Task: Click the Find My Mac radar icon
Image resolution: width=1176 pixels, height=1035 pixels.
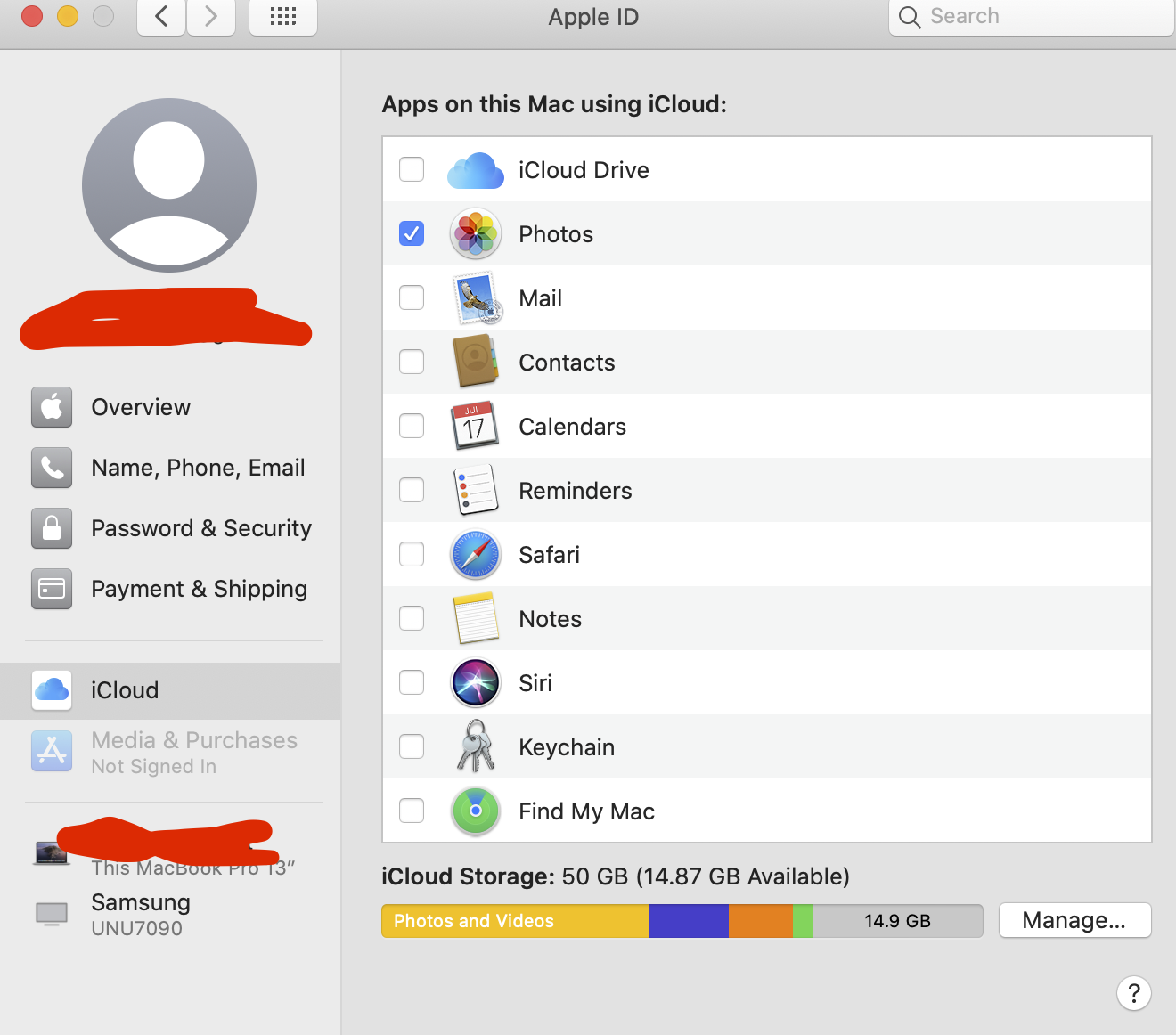Action: coord(476,811)
